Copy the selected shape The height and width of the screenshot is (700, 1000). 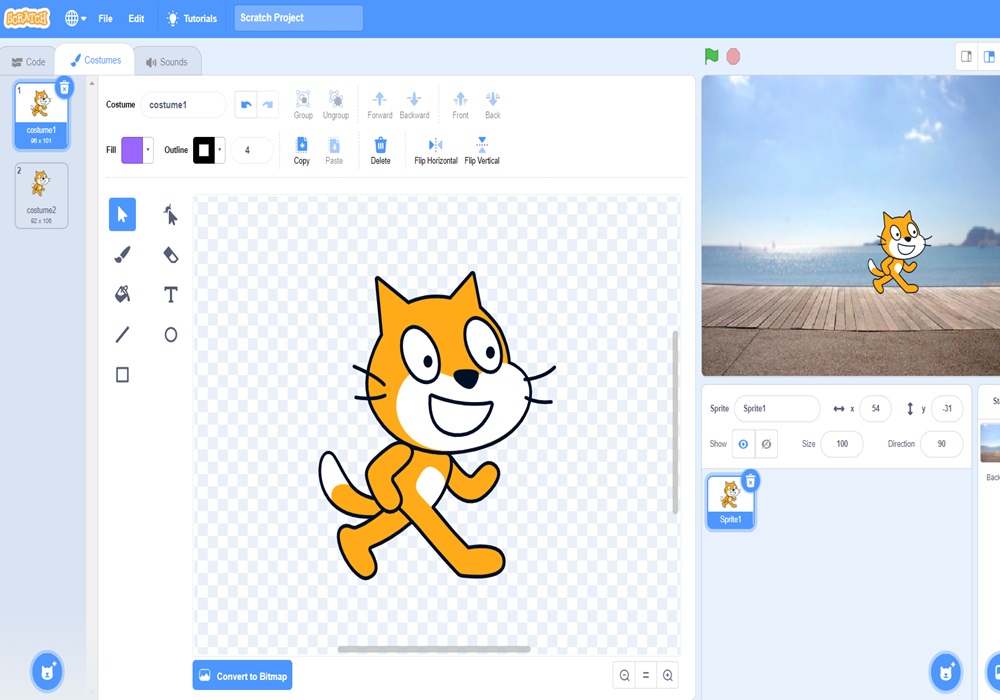coord(302,150)
